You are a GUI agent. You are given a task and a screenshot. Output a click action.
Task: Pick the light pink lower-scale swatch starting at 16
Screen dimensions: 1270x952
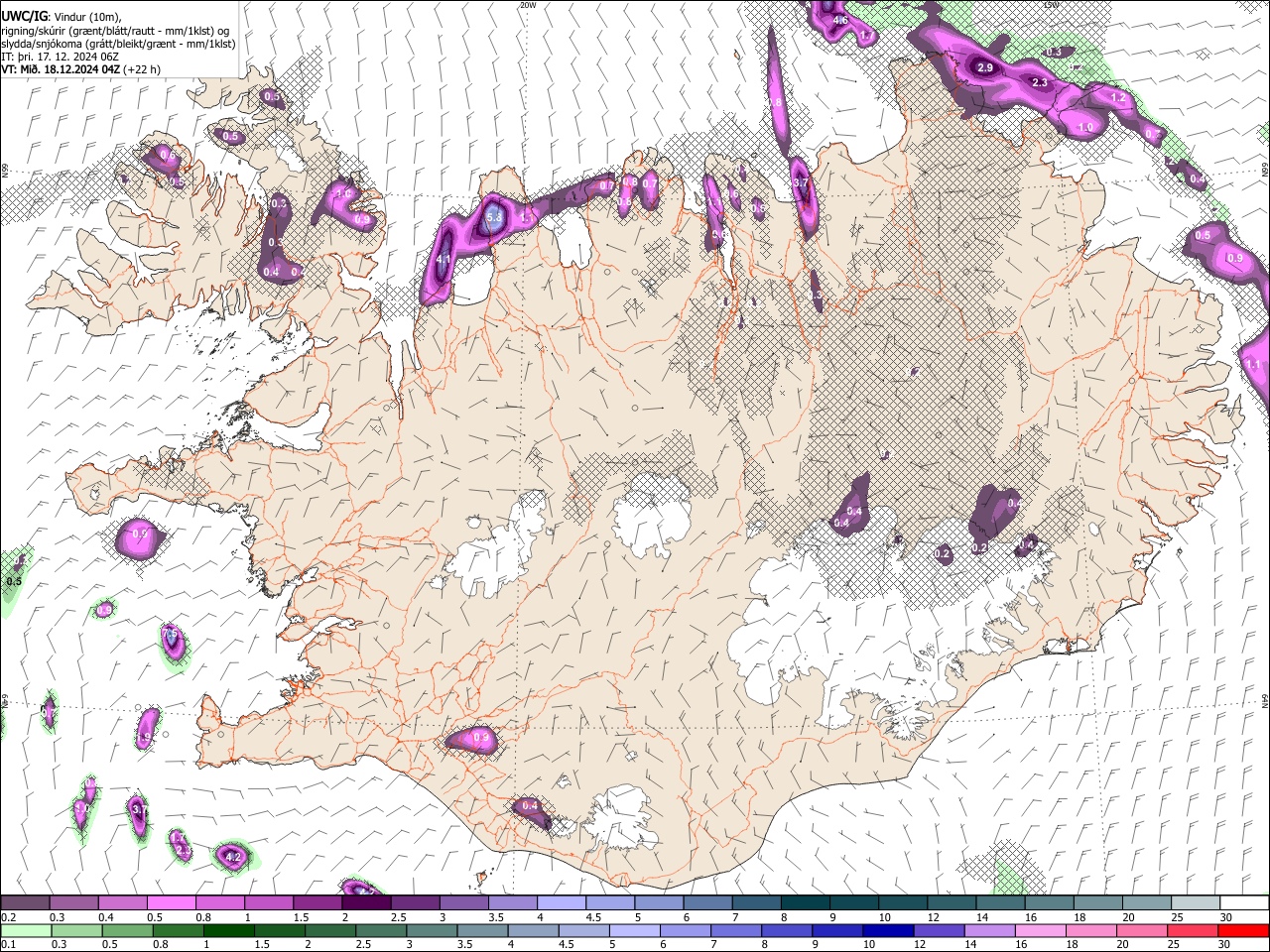point(1042,930)
